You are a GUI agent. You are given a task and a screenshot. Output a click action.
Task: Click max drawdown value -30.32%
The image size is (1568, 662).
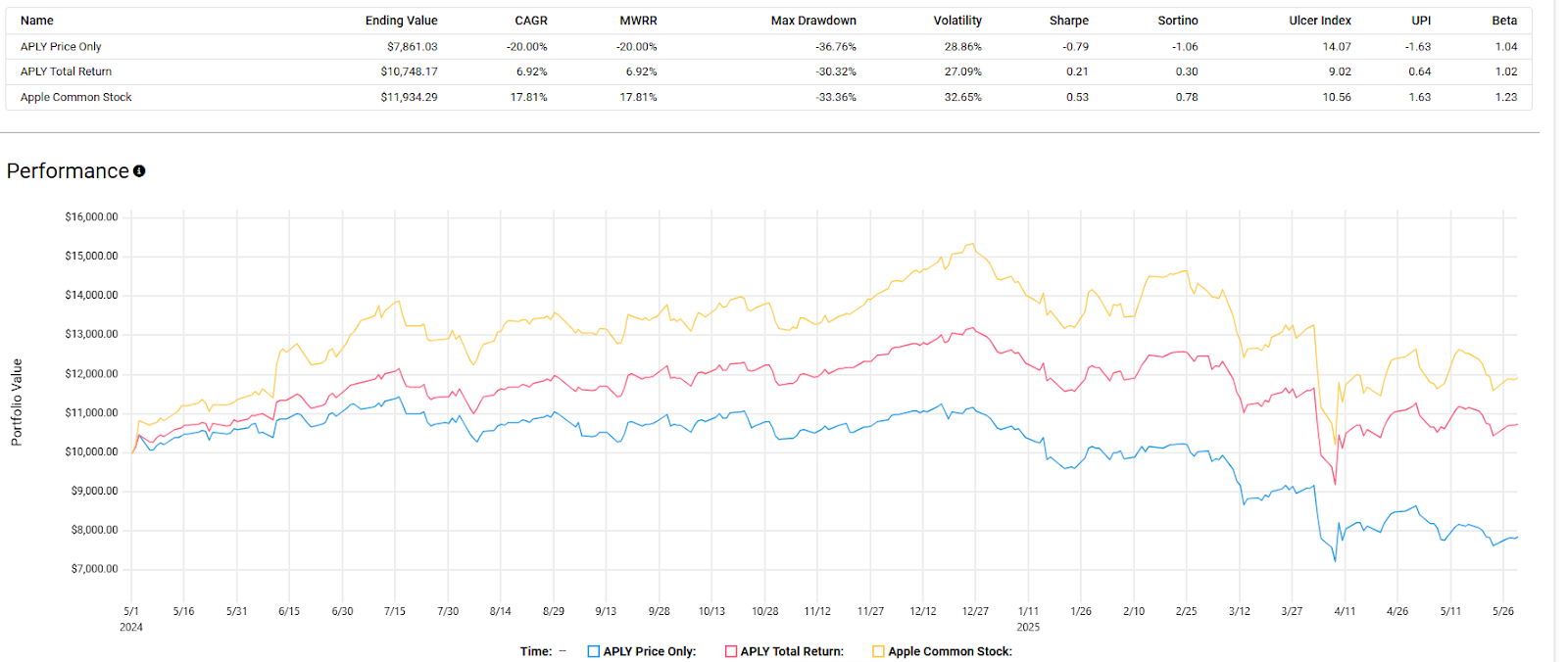tap(836, 71)
